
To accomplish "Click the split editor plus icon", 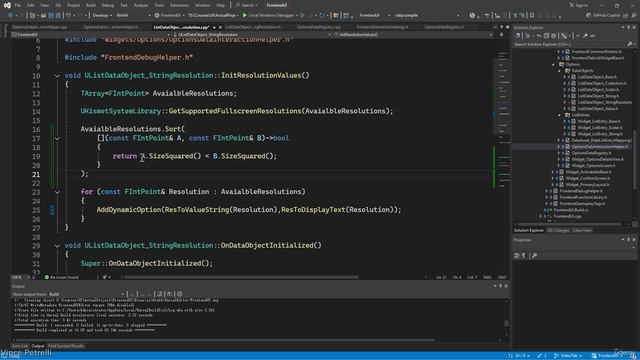I will (x=501, y=35).
